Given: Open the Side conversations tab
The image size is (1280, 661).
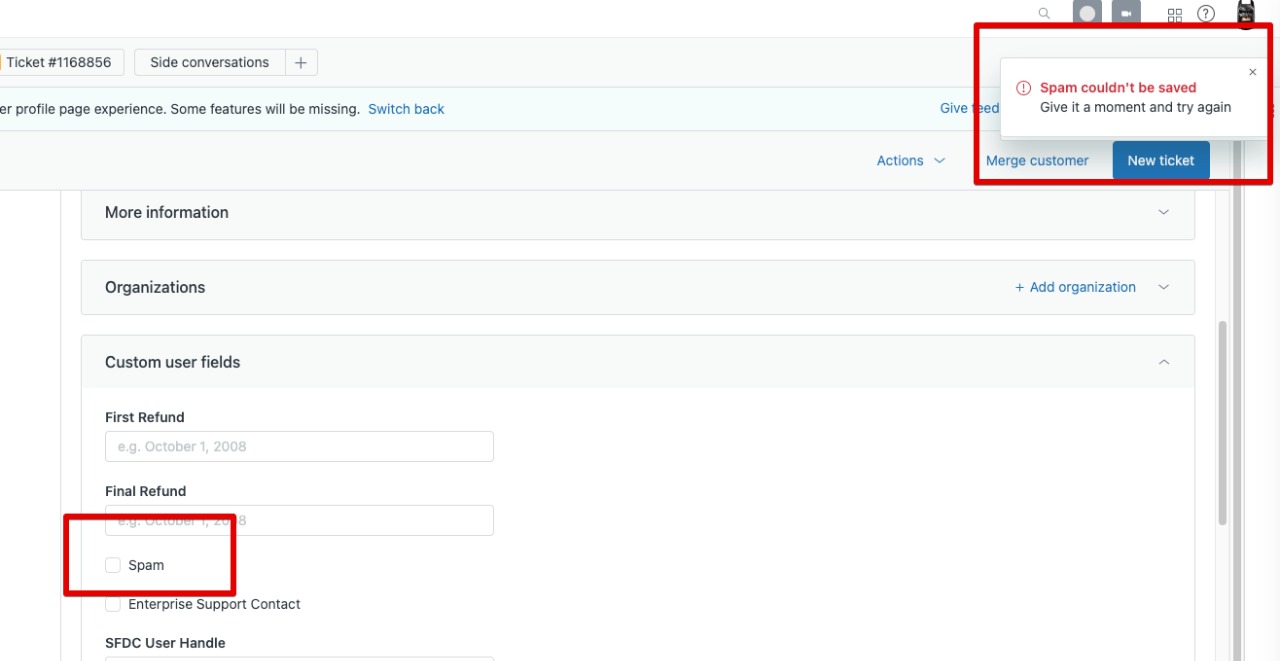Looking at the screenshot, I should pos(209,62).
